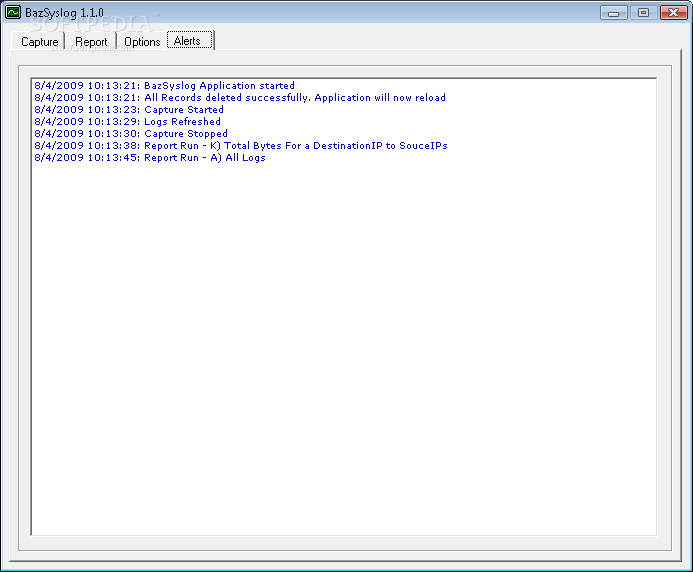This screenshot has width=693, height=572.
Task: Select the 'All Records deleted successfully' alert line
Action: coord(240,97)
